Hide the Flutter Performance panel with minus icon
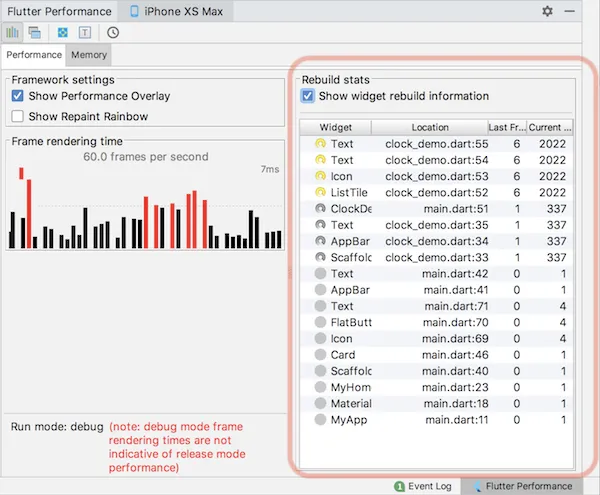This screenshot has width=600, height=495. (x=569, y=11)
